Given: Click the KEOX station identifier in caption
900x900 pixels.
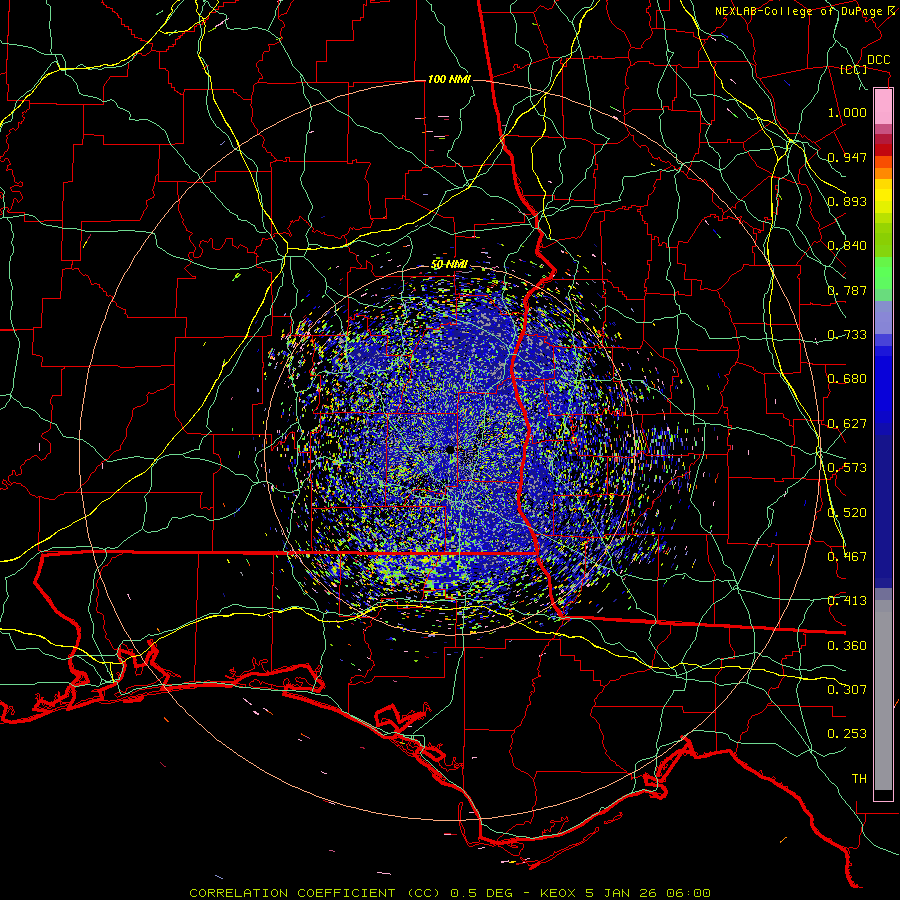Looking at the screenshot, I should [x=560, y=893].
